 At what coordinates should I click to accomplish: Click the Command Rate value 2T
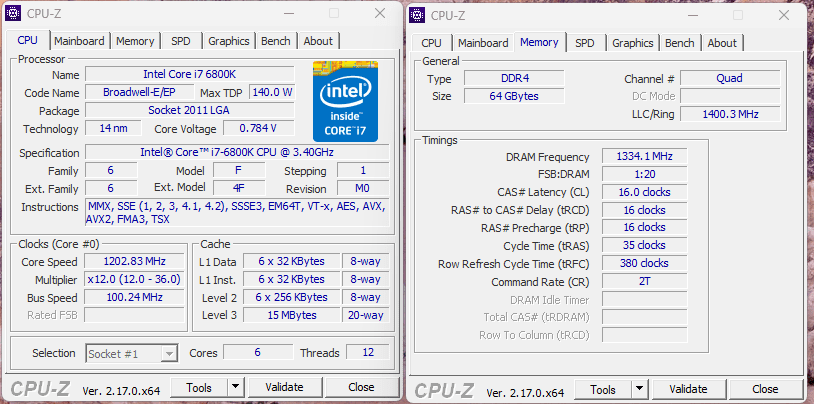[644, 281]
